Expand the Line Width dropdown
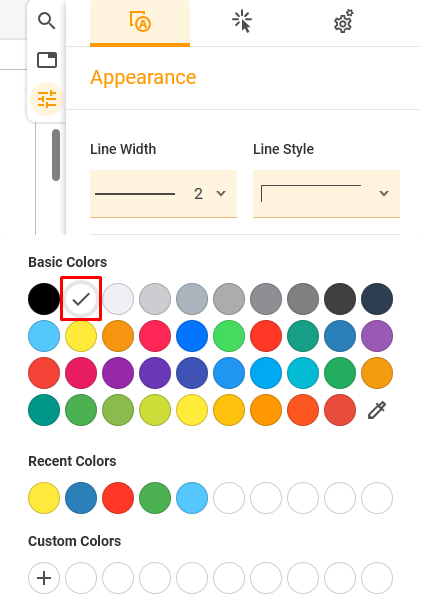421x601 pixels. tap(163, 194)
